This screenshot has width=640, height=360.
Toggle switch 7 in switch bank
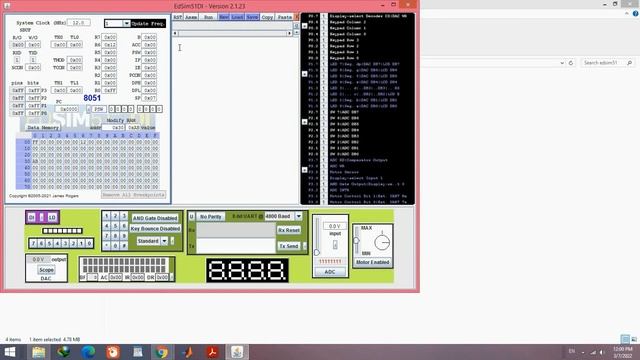click(x=33, y=244)
